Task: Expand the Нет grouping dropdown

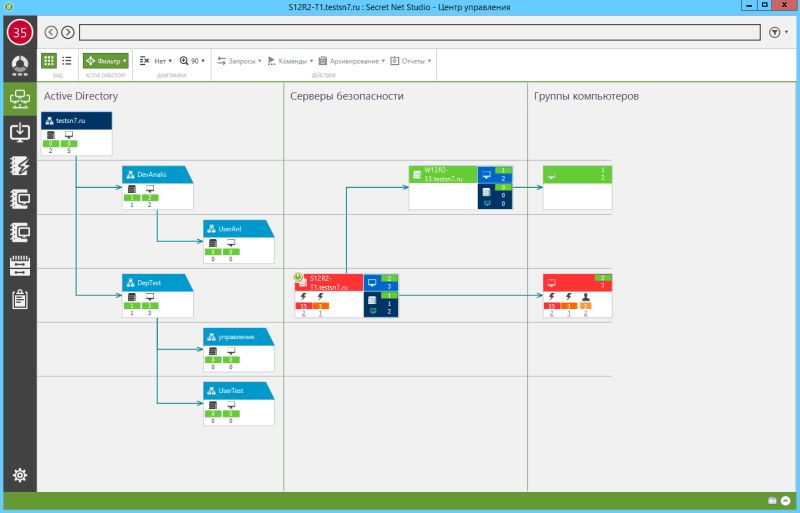Action: tap(156, 61)
